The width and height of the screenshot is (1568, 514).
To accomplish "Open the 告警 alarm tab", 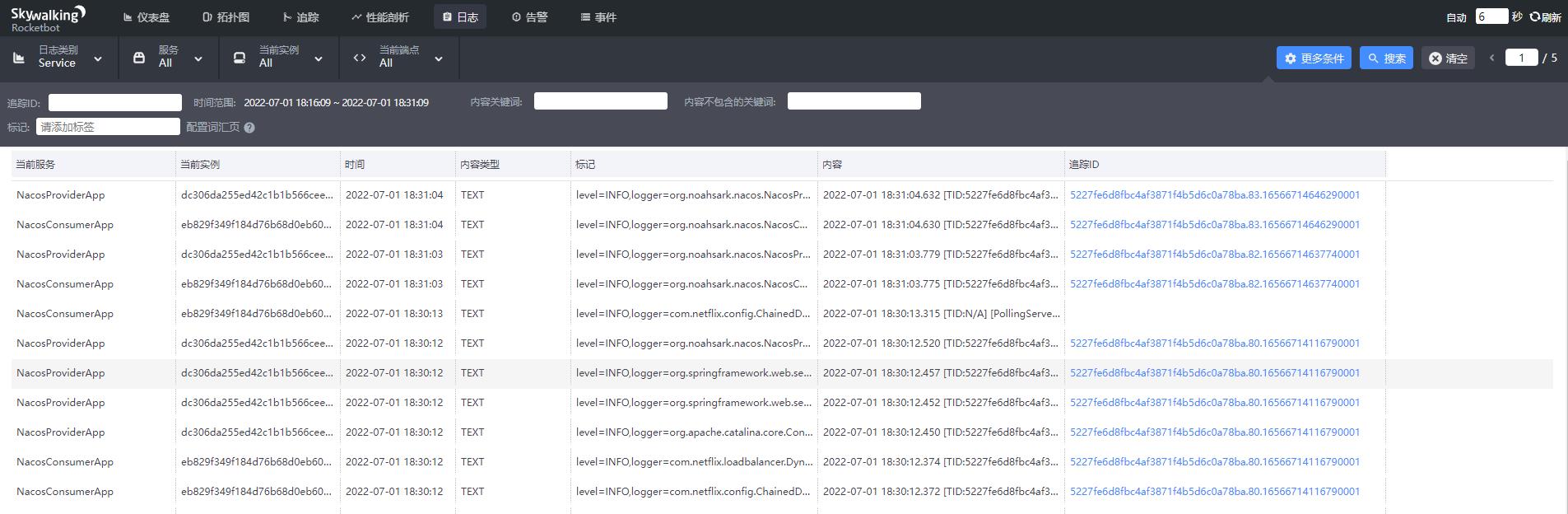I will point(529,17).
